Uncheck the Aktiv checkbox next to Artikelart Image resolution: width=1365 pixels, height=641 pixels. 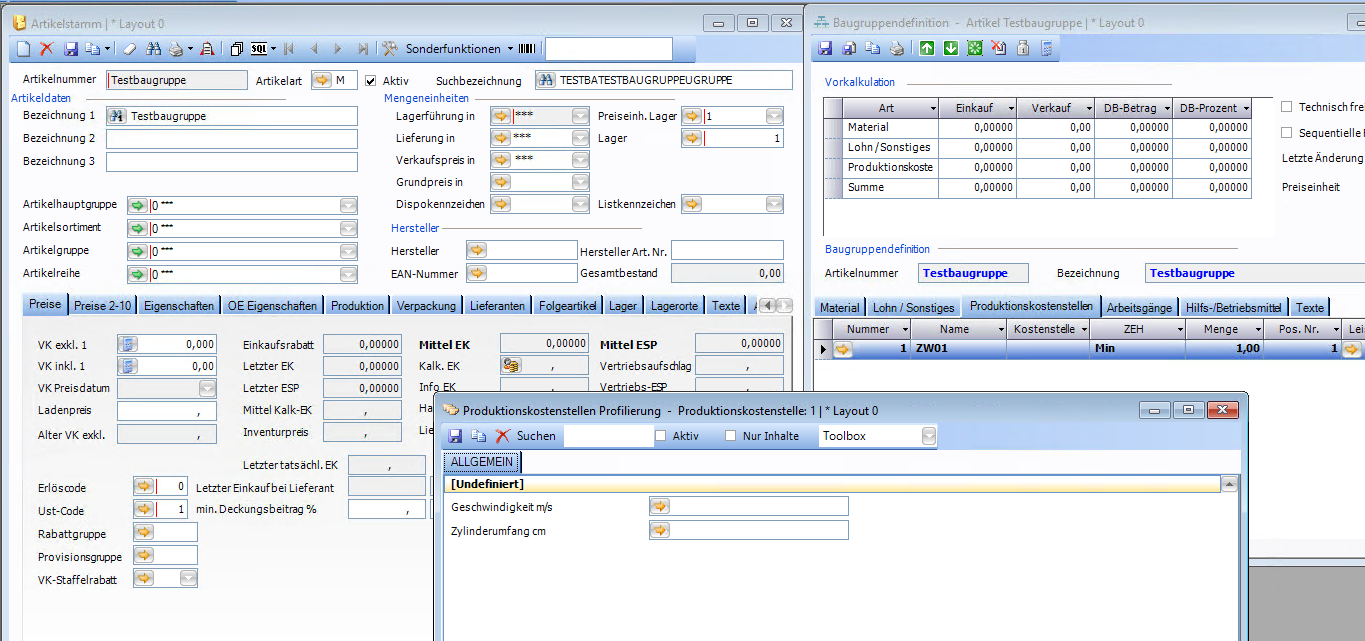(x=371, y=80)
